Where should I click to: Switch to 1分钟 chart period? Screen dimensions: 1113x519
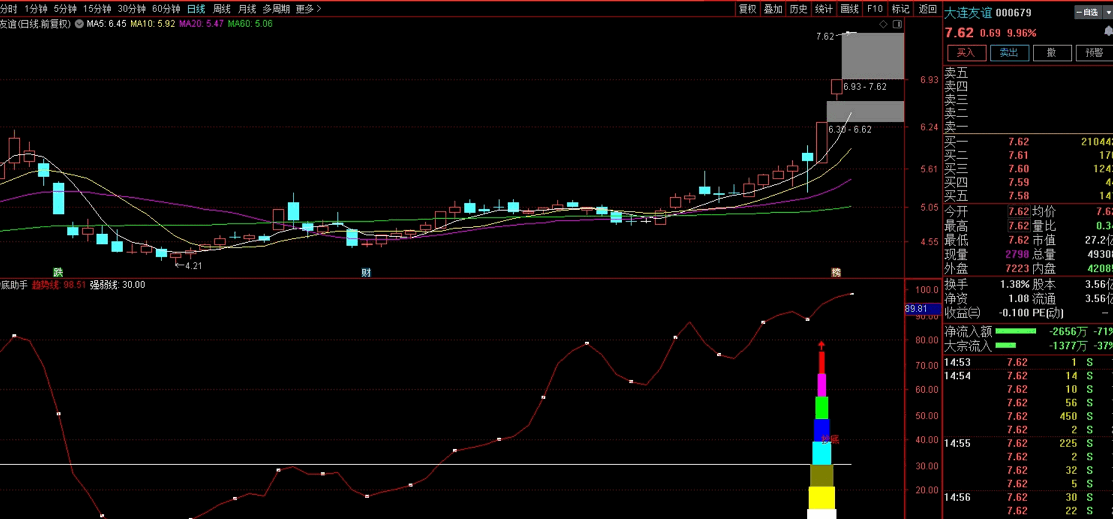pos(35,9)
